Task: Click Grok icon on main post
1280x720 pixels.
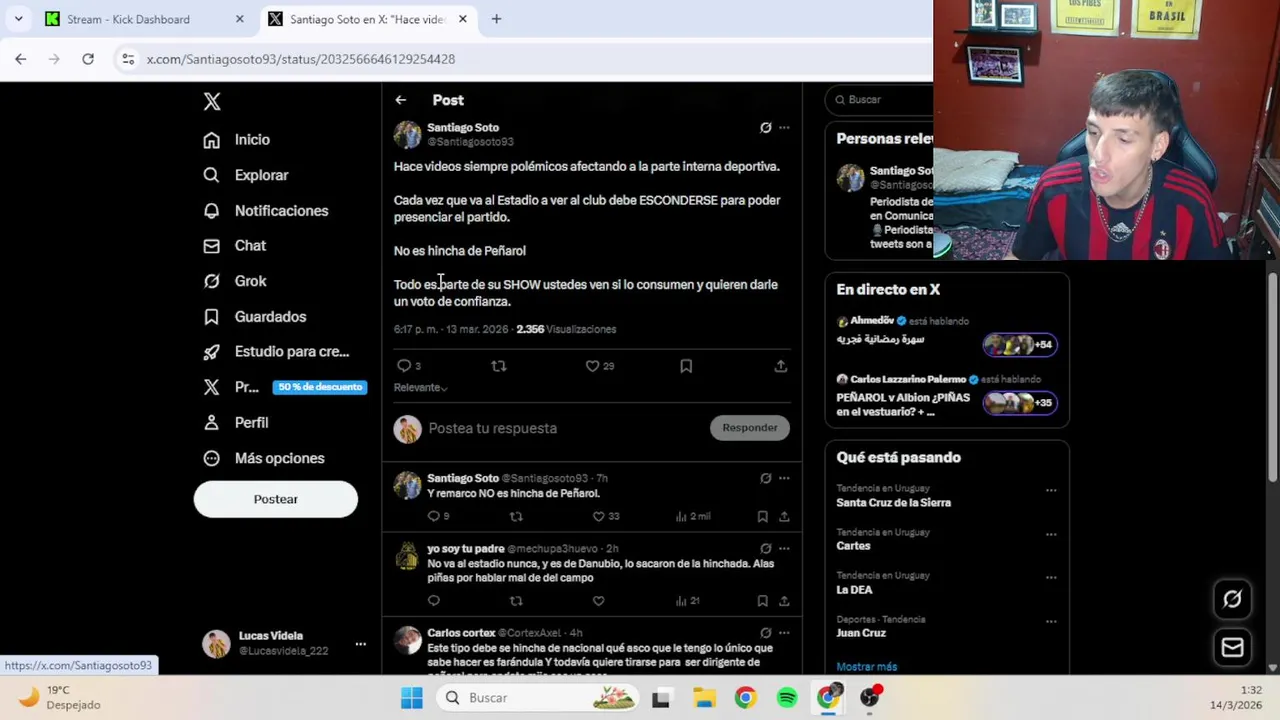Action: tap(766, 128)
